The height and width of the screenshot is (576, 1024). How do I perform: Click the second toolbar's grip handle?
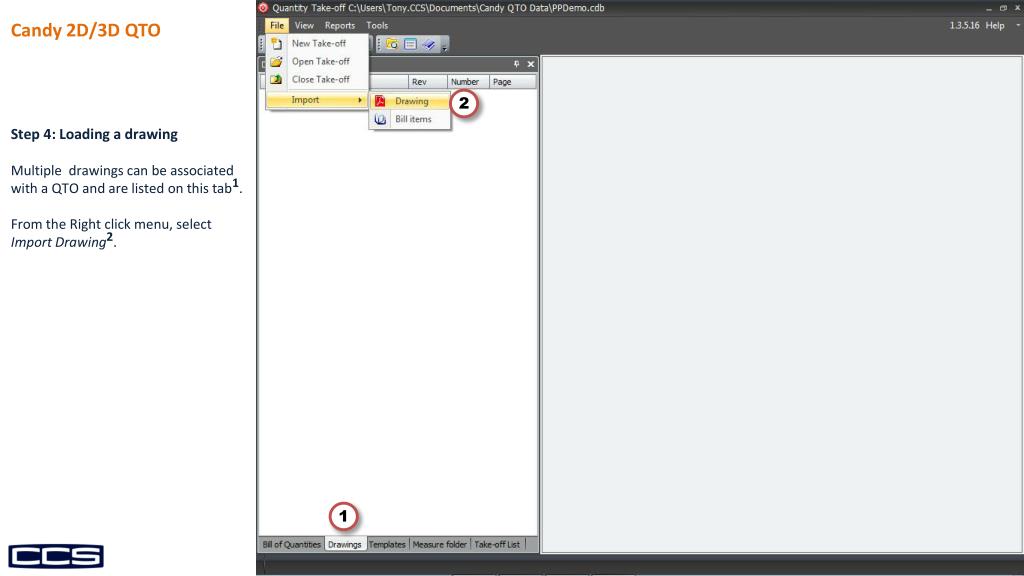379,44
